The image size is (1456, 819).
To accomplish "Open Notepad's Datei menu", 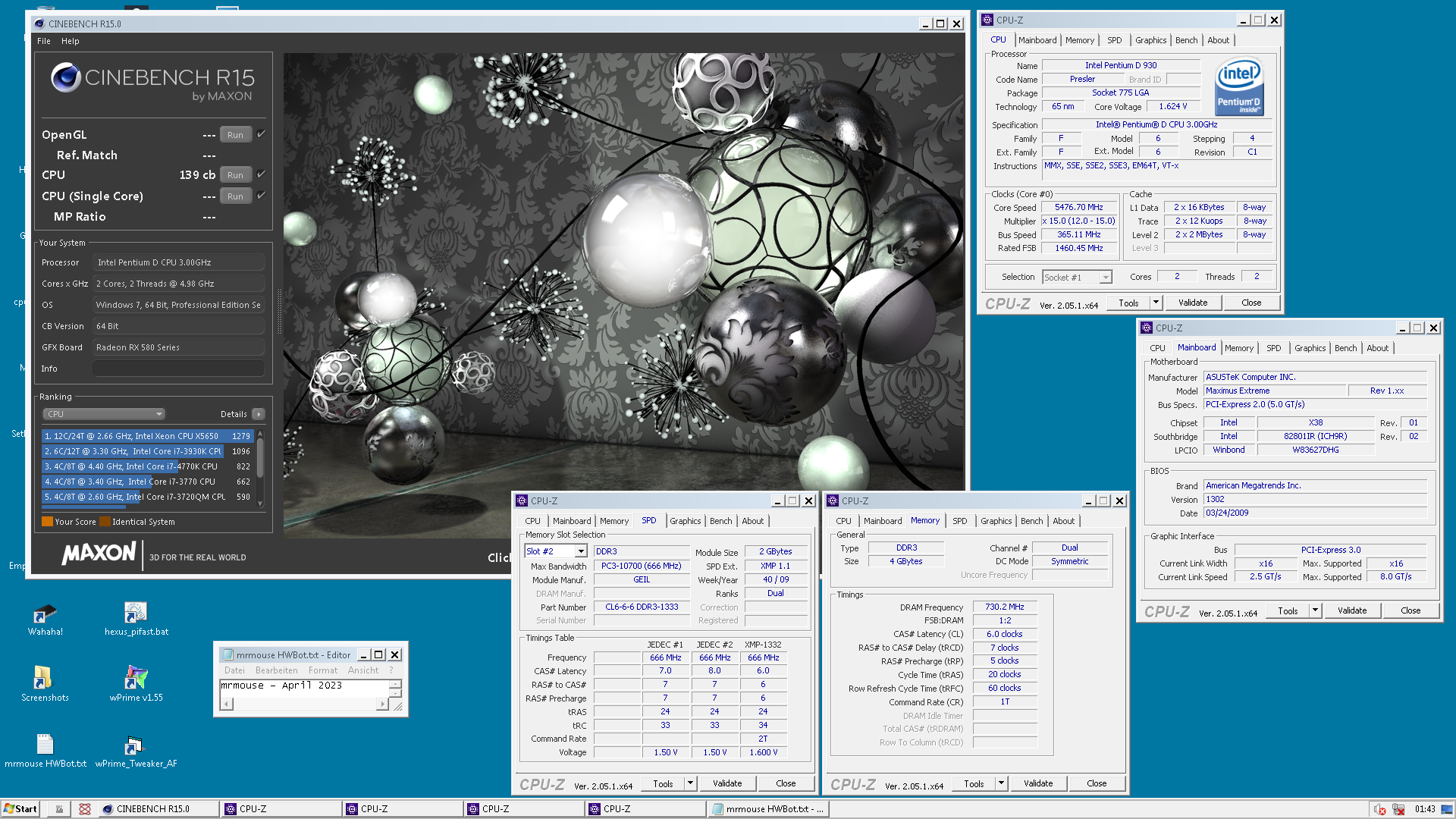I will click(234, 670).
